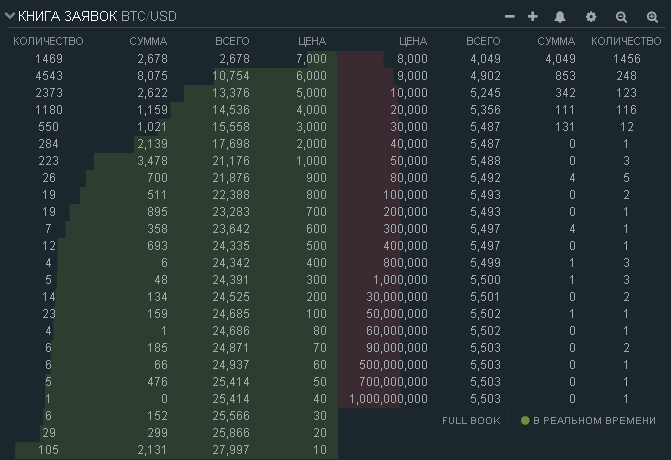
Task: Click the zoom out magnifier icon
Action: [x=621, y=17]
